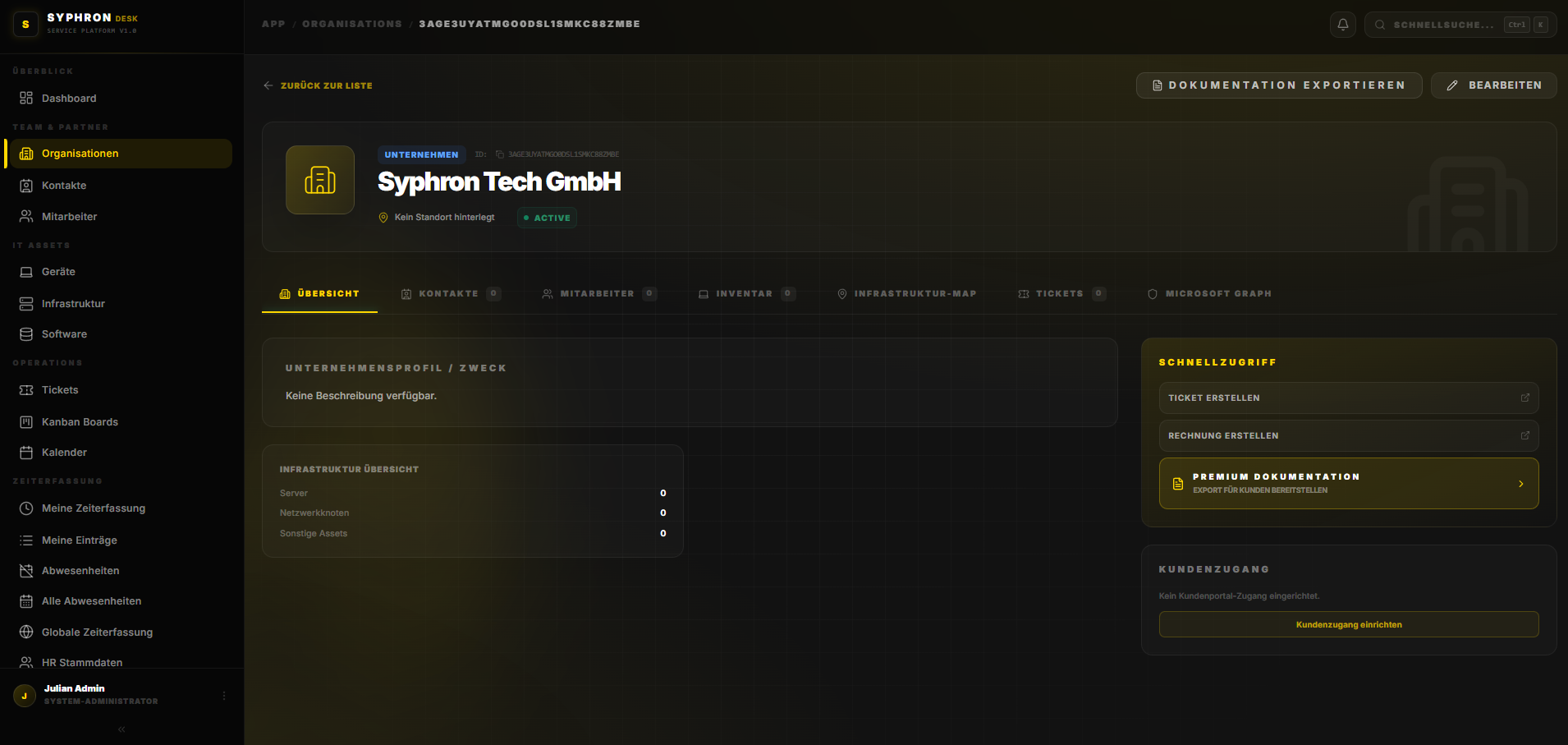
Task: Click the Schnellsuche search field
Action: click(x=1460, y=25)
